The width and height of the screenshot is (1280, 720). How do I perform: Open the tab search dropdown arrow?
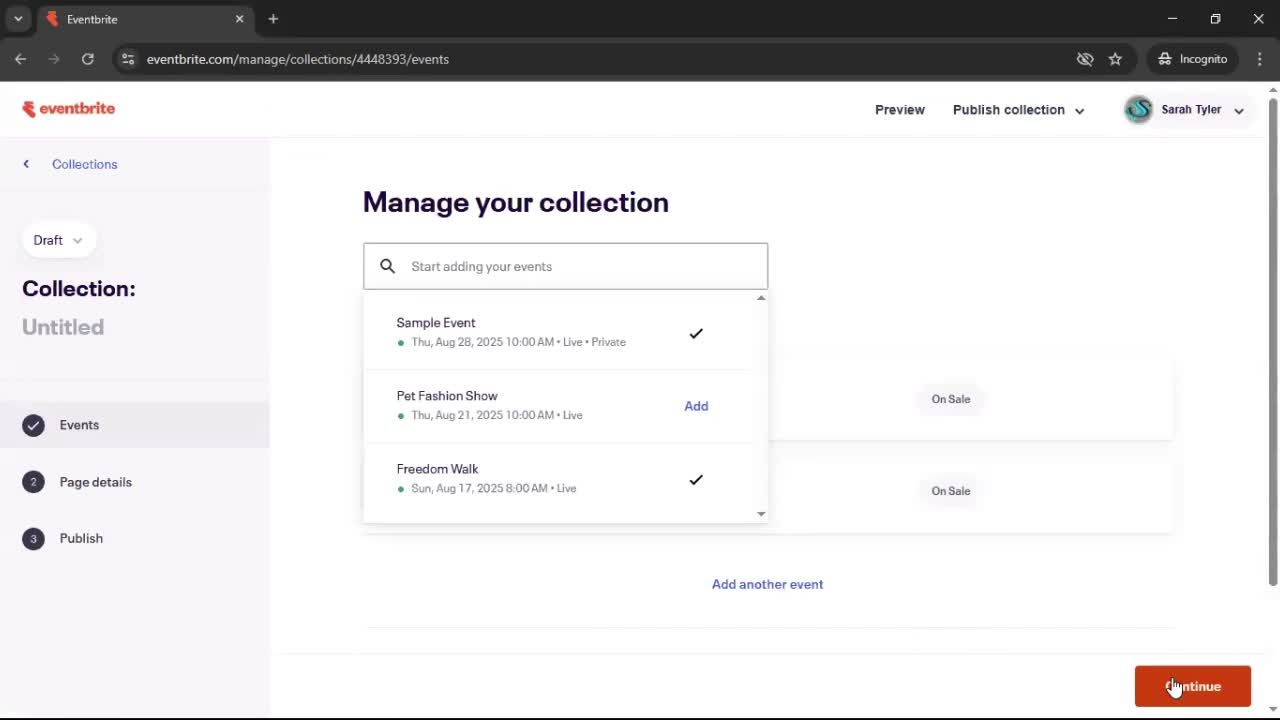click(x=18, y=19)
